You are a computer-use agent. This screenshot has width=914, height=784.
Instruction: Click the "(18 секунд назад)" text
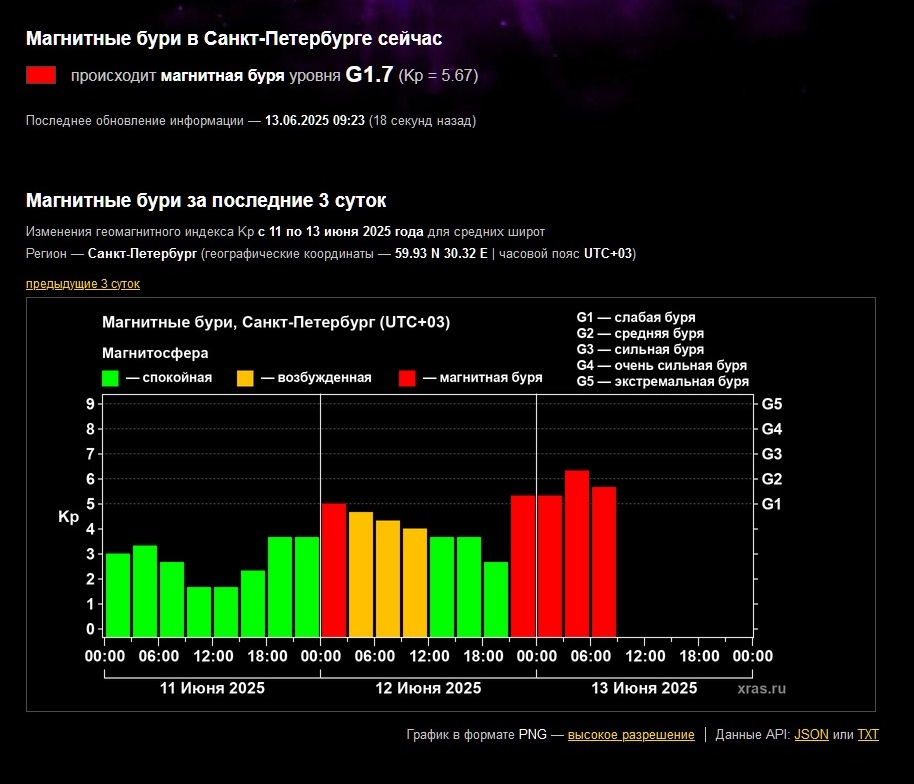(x=423, y=121)
